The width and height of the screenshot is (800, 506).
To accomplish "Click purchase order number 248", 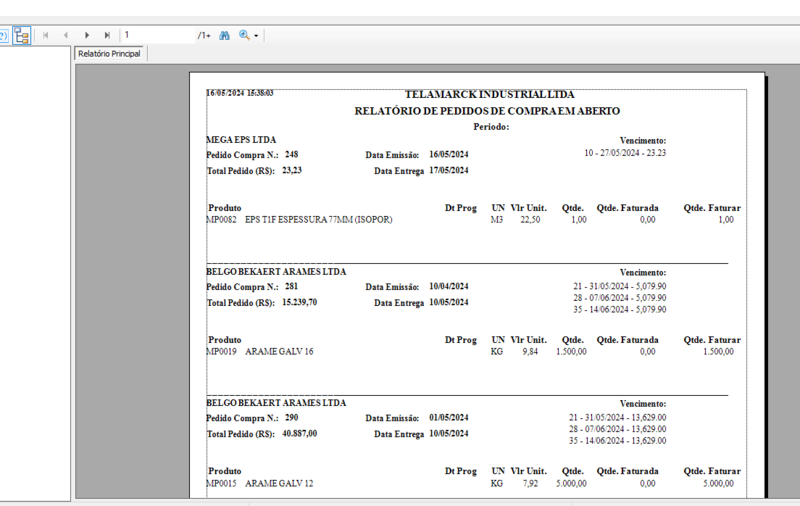I will [291, 155].
